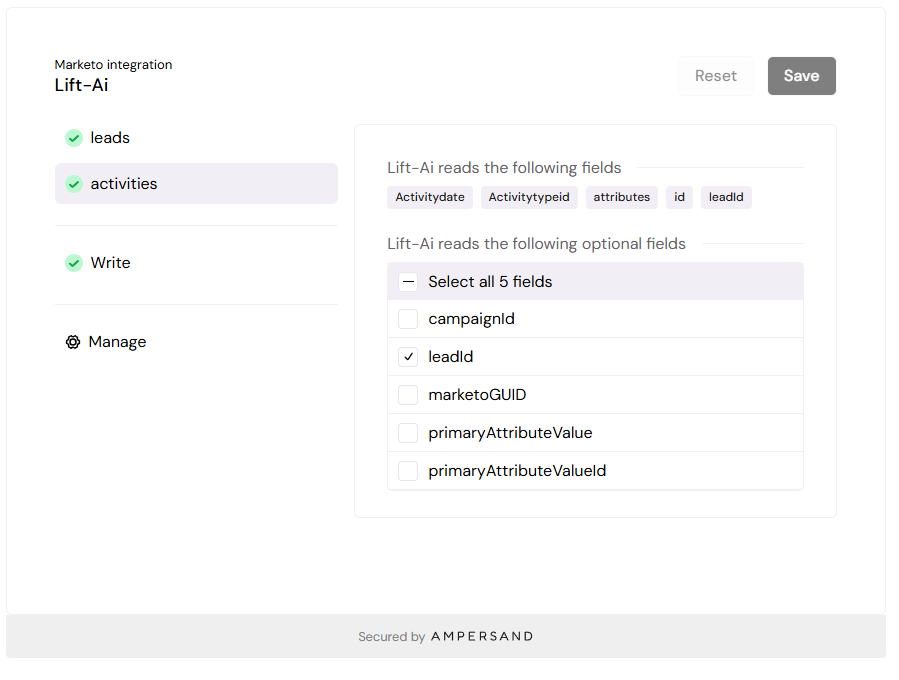Tick the primaryAttributeValueId checkbox
Screen dimensions: 899x680
[x=408, y=471]
